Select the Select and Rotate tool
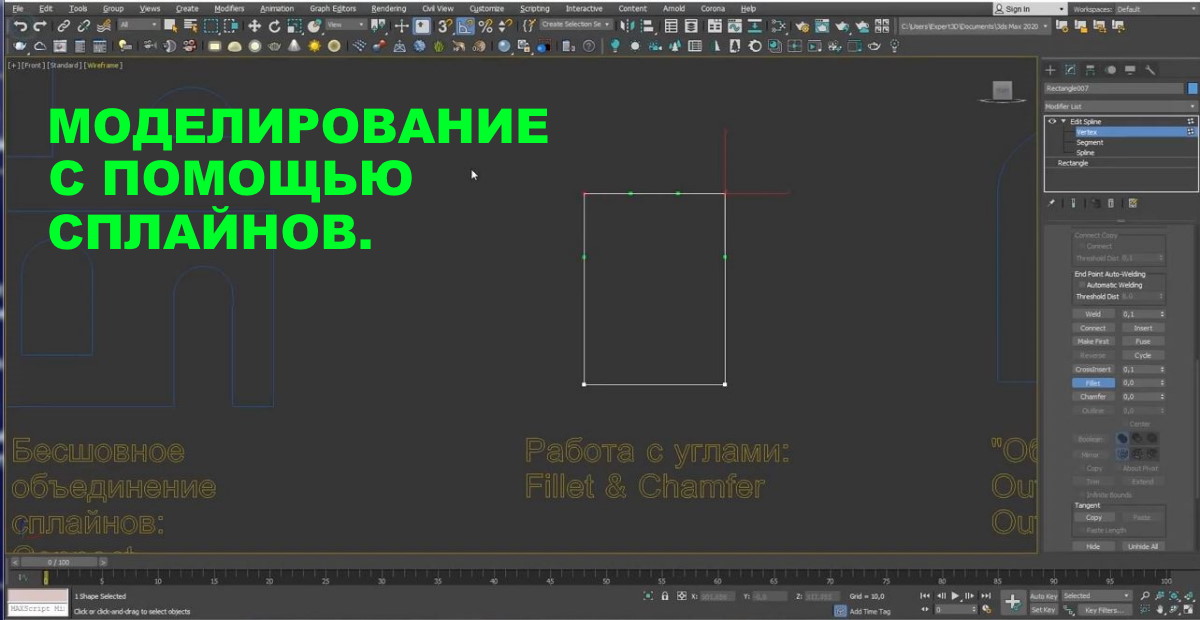 click(x=275, y=25)
